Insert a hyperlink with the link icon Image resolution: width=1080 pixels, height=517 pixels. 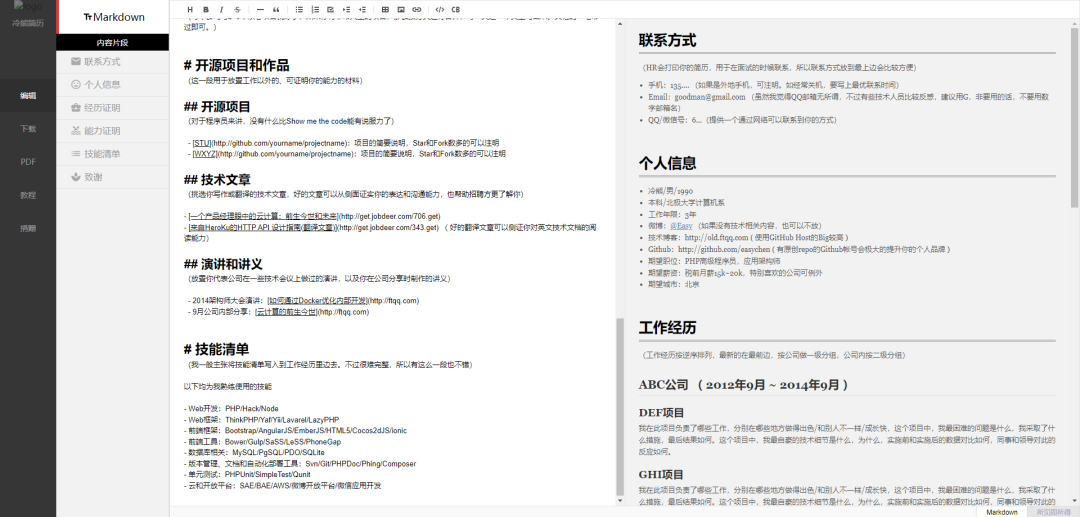pyautogui.click(x=417, y=10)
